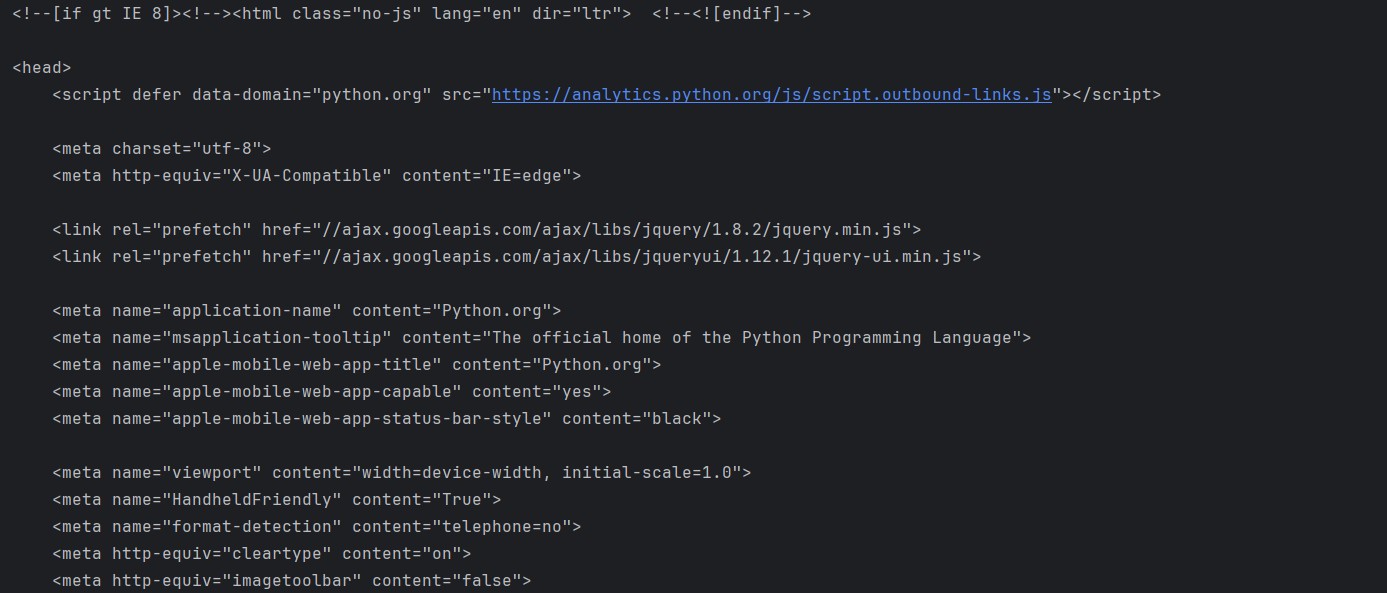
Task: Click the apple-mobile-web-app-title meta line
Action: click(x=357, y=365)
